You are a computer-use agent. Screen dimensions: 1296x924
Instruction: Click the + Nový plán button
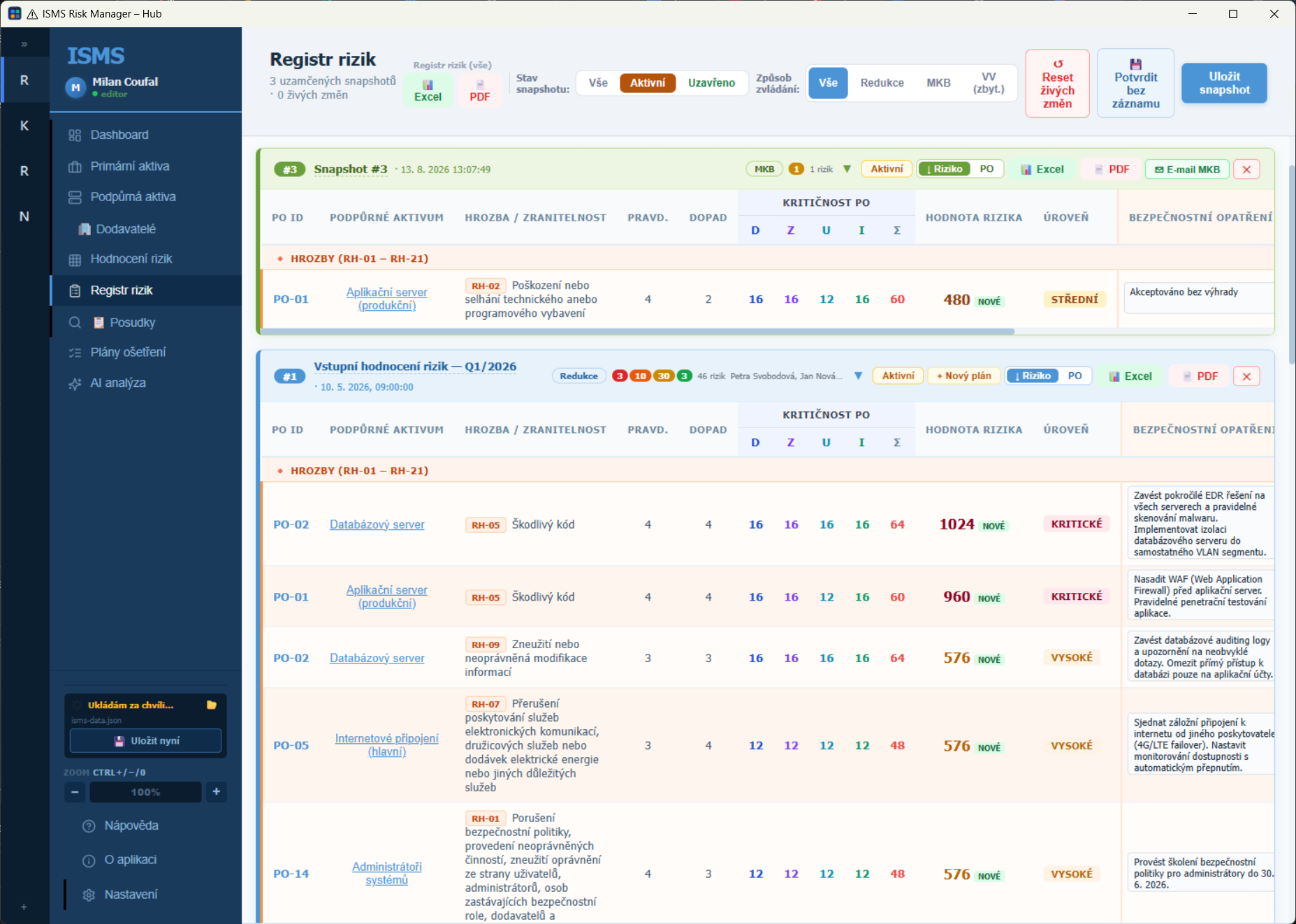click(x=964, y=376)
